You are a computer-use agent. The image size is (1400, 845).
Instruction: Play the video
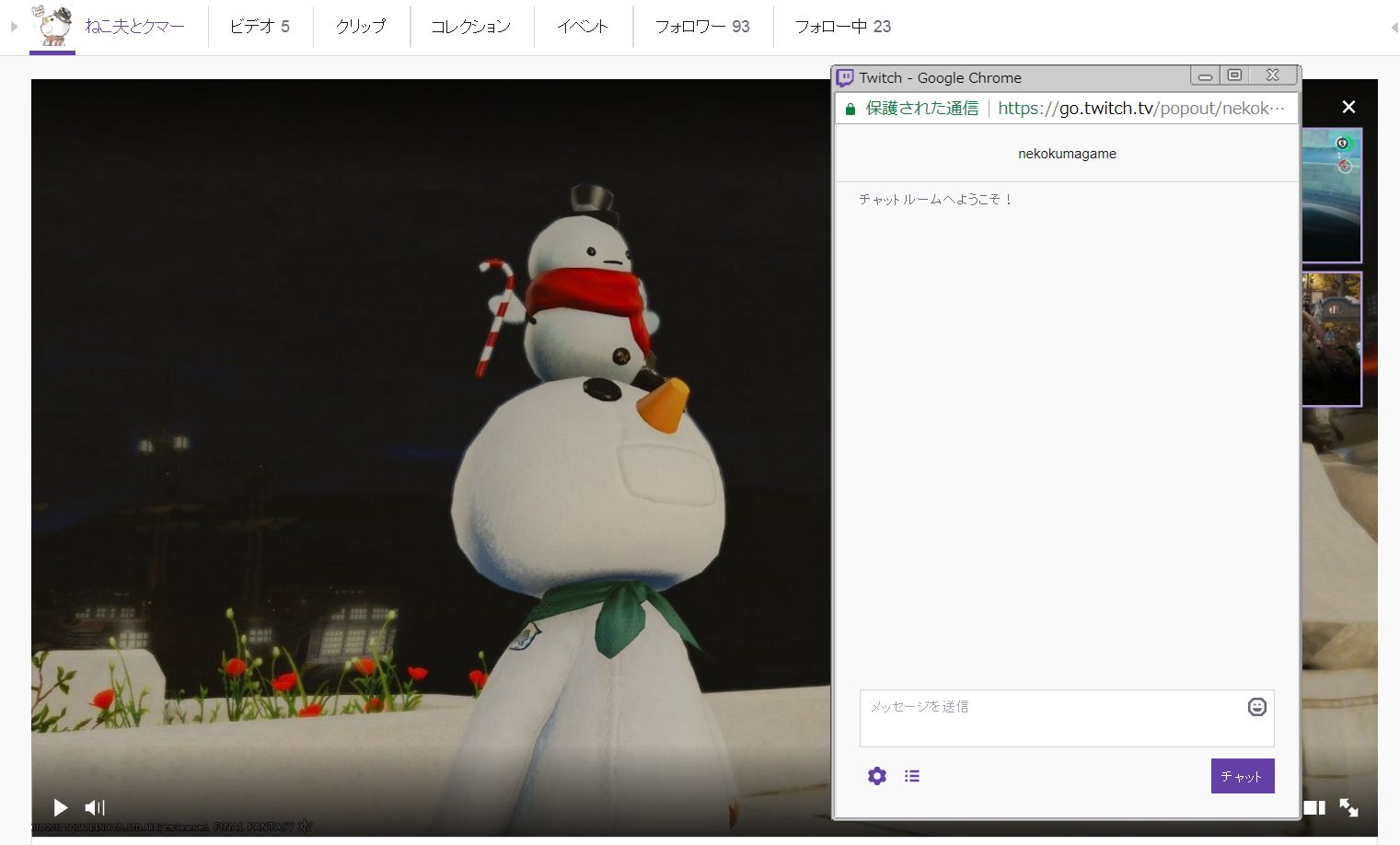61,807
